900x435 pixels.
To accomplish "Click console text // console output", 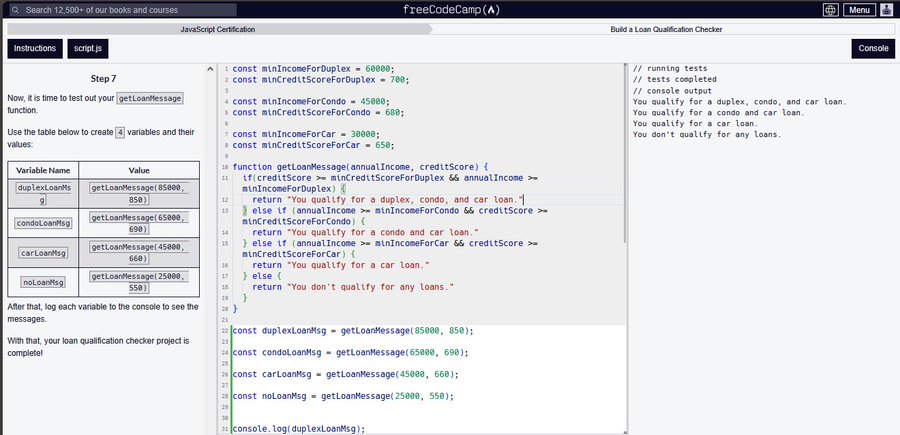I will [672, 91].
